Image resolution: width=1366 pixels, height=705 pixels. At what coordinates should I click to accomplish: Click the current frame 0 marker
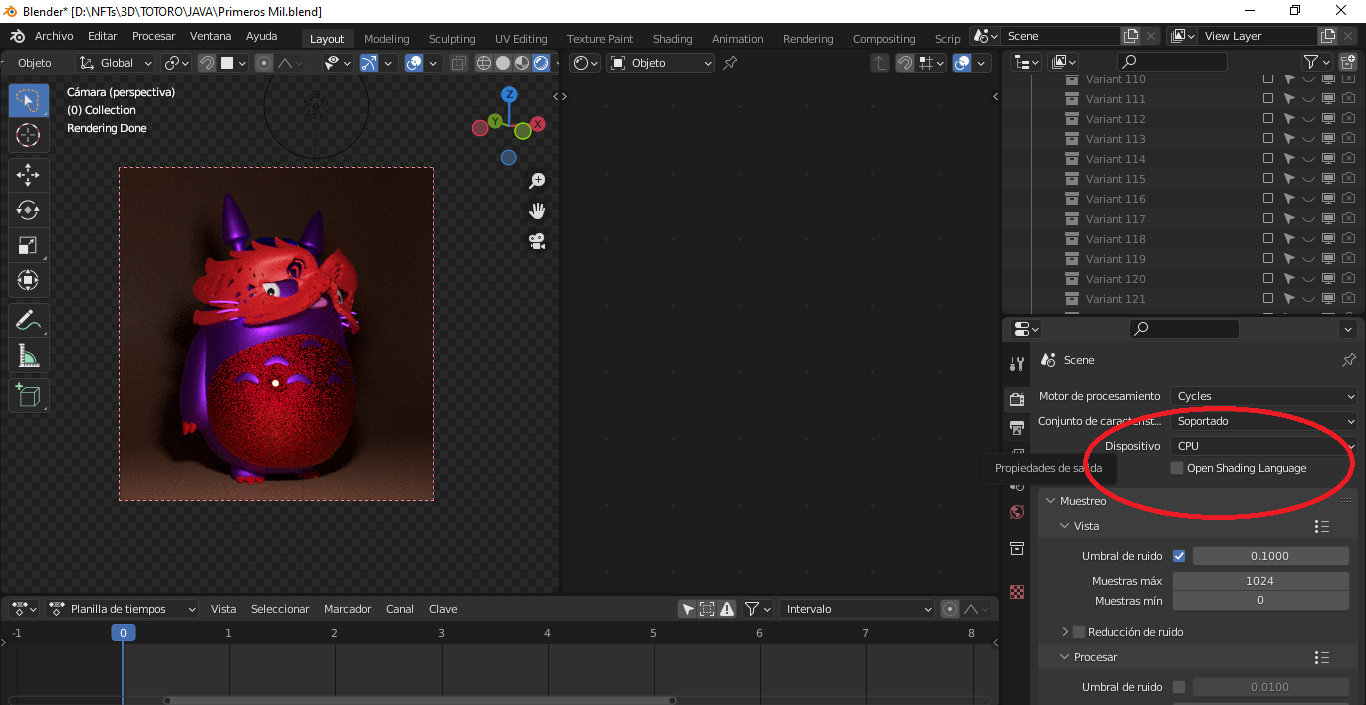[x=123, y=633]
